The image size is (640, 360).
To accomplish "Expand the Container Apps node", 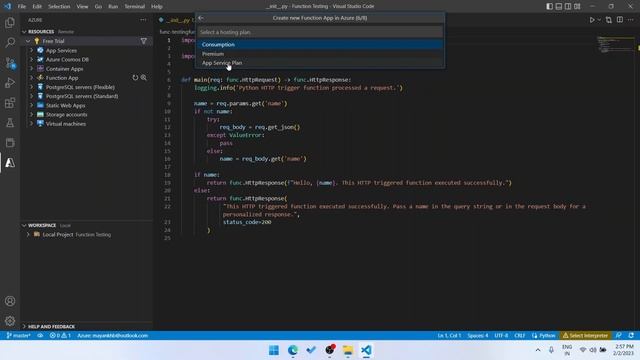I will 31,69.
